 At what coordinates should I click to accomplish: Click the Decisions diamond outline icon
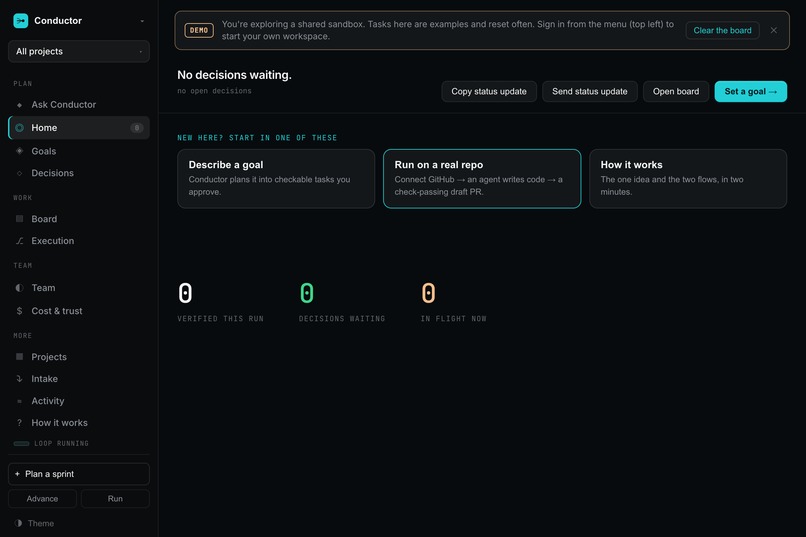[x=20, y=173]
